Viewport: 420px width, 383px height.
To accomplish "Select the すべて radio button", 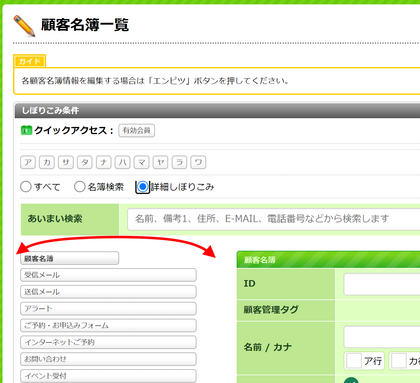I will tap(26, 187).
